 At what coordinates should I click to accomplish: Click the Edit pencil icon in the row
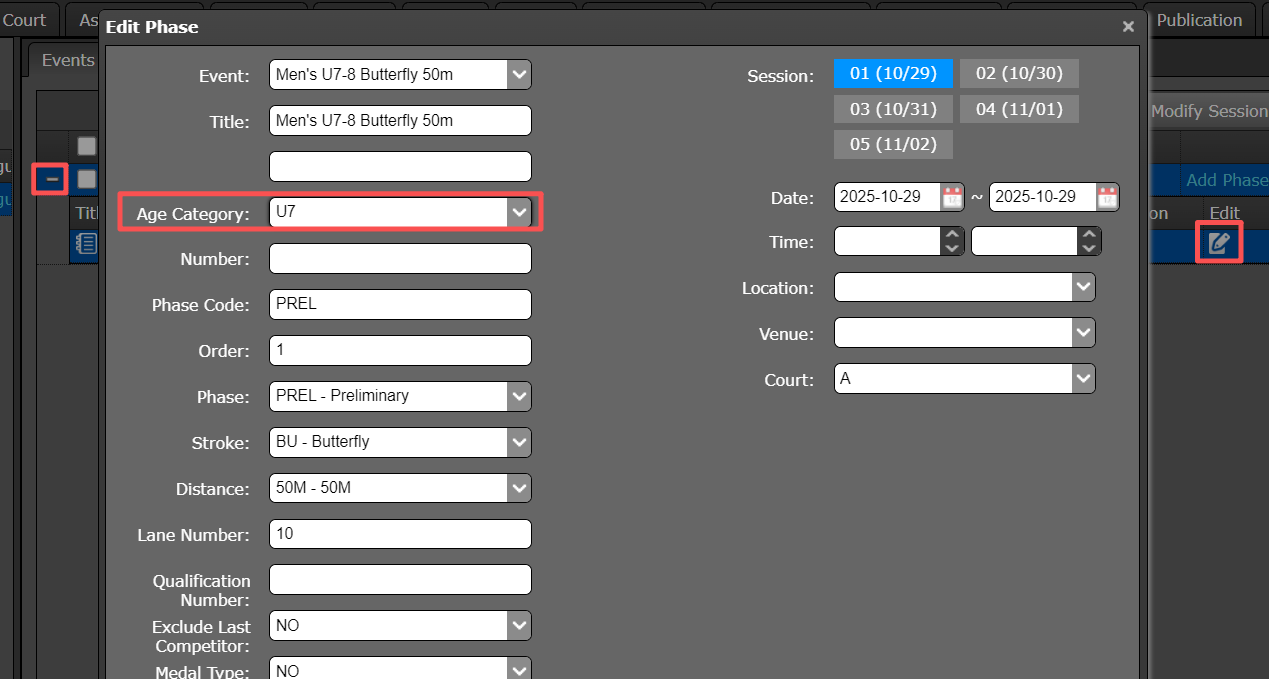pyautogui.click(x=1218, y=243)
